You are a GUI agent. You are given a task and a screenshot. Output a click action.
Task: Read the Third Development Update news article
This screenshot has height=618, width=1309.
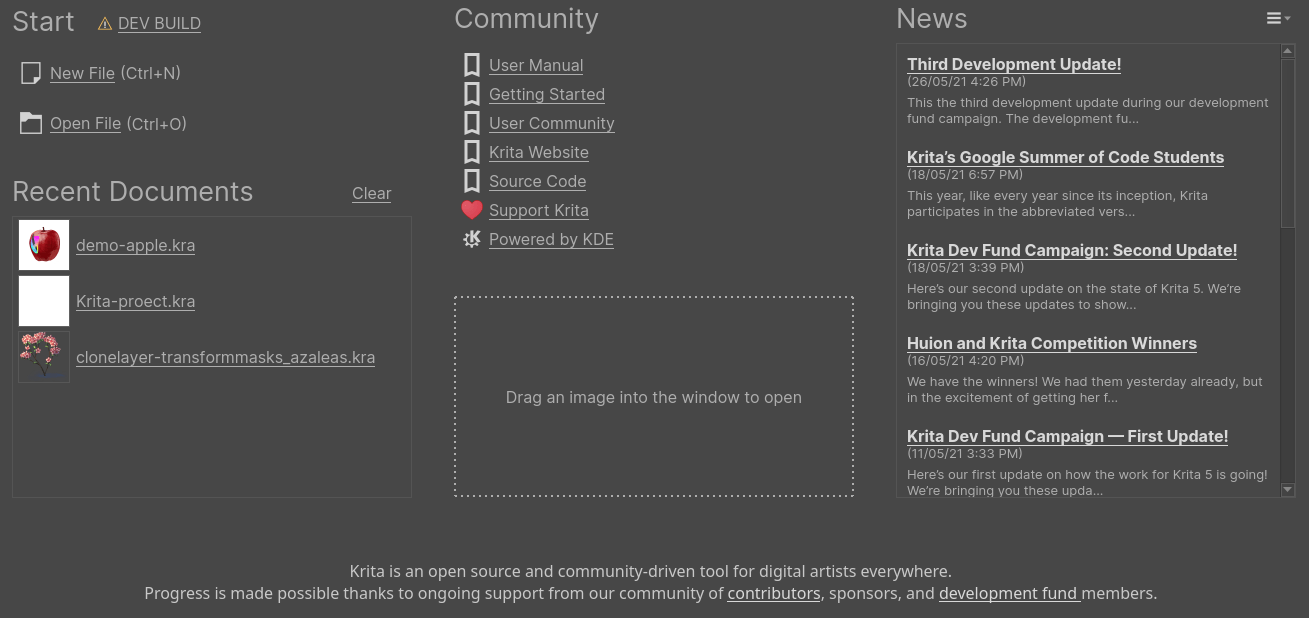[x=1013, y=64]
